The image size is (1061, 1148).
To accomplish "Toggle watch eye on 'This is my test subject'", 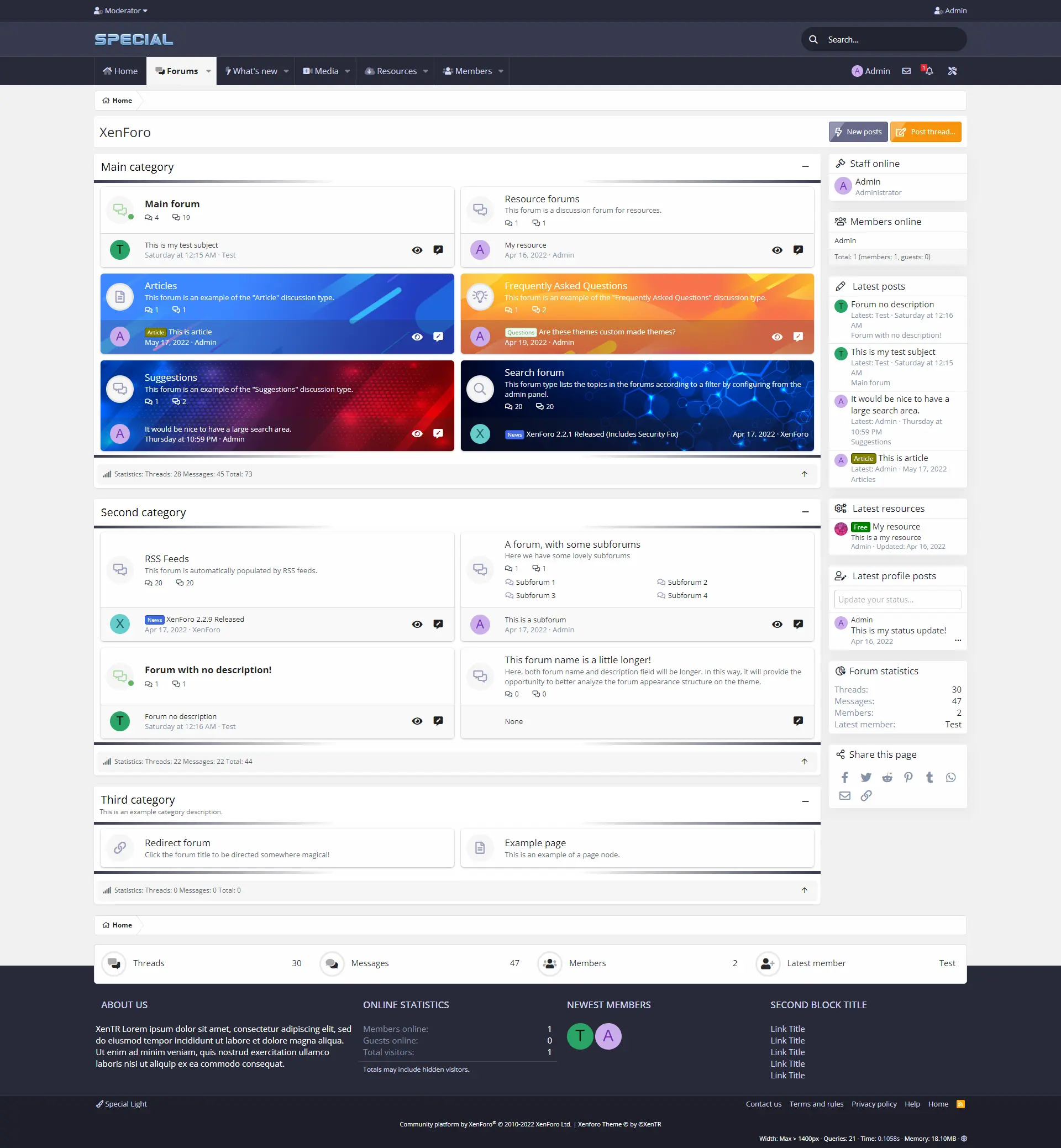I will pos(417,250).
